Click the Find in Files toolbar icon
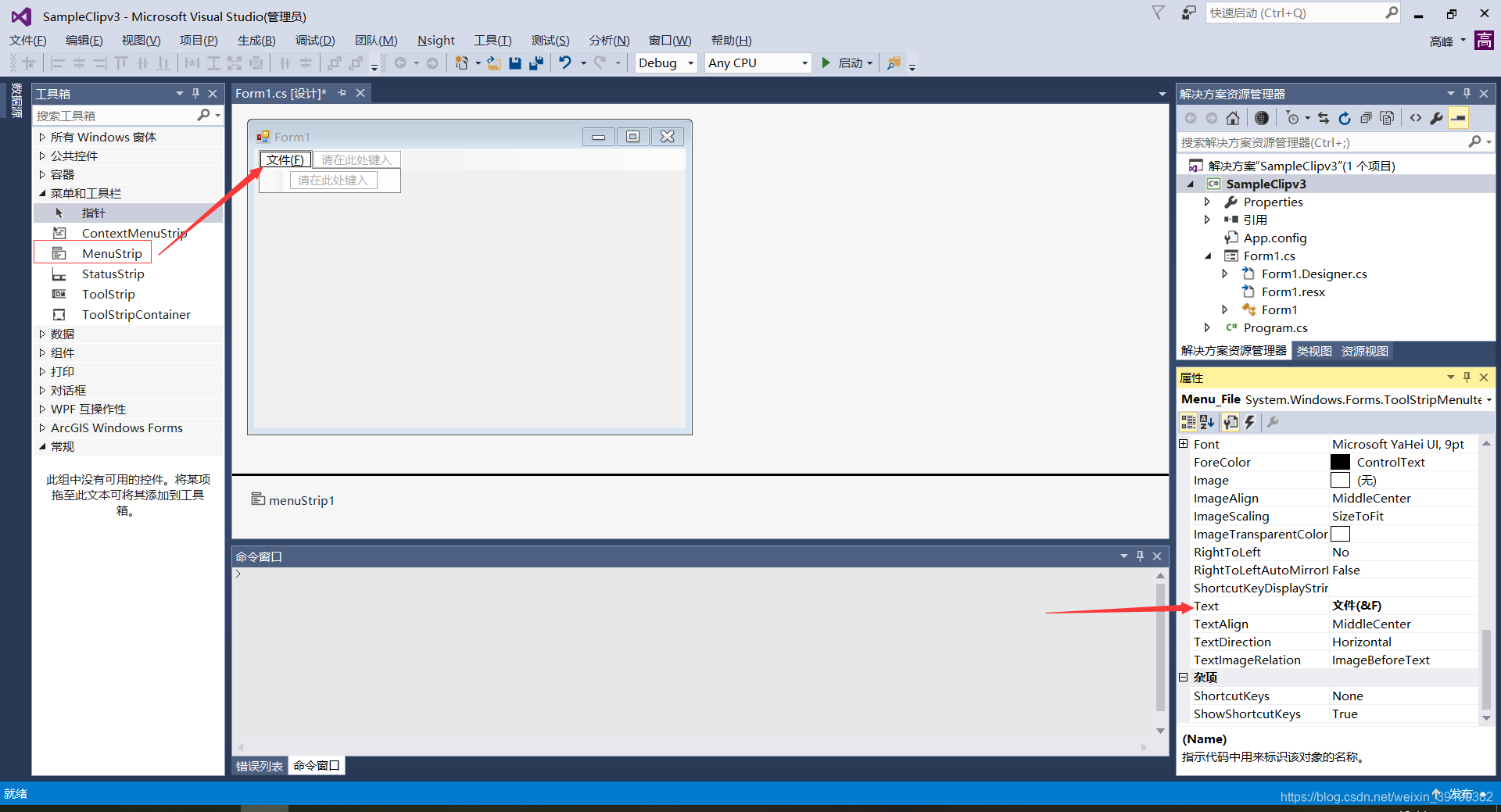Screen dimensions: 1501x812 point(894,63)
